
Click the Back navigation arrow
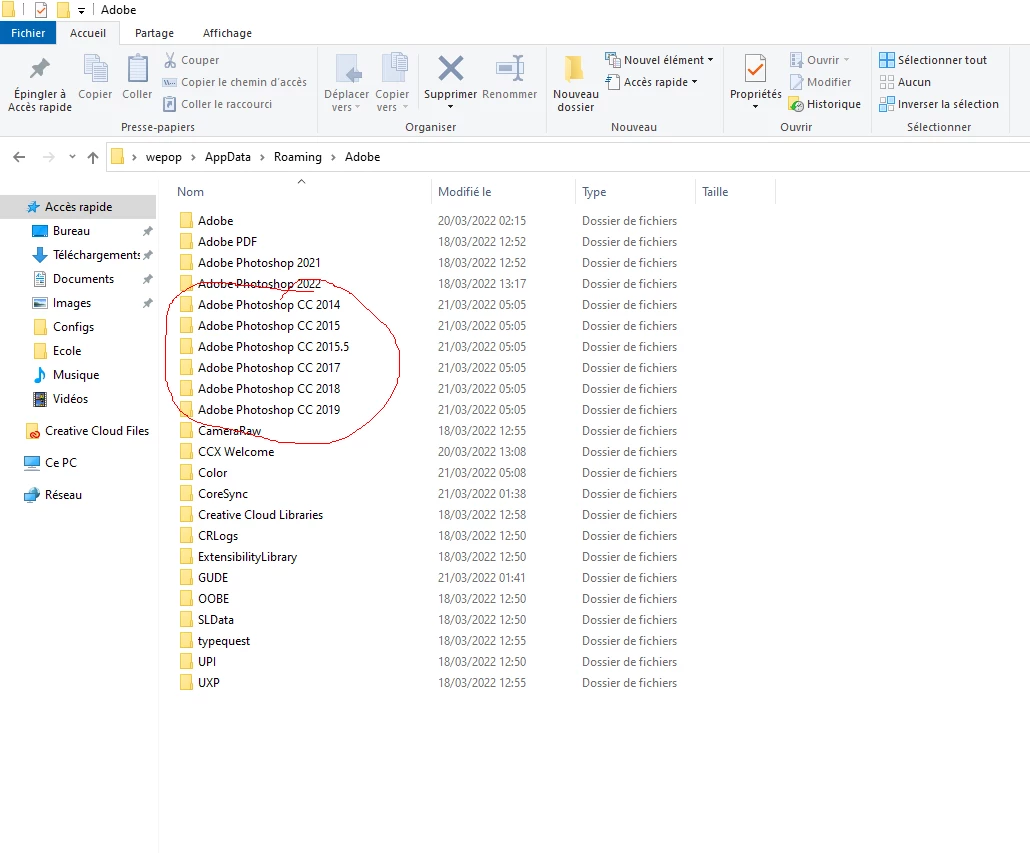[x=19, y=157]
